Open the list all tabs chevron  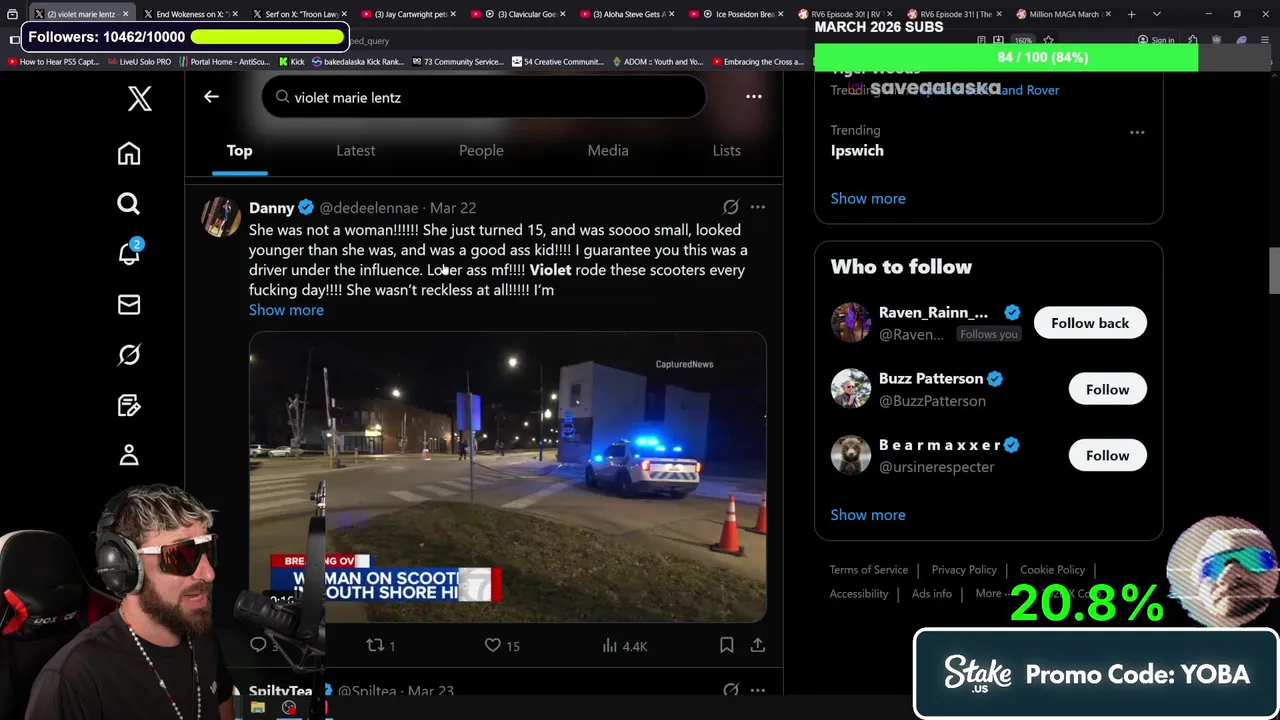click(1157, 14)
